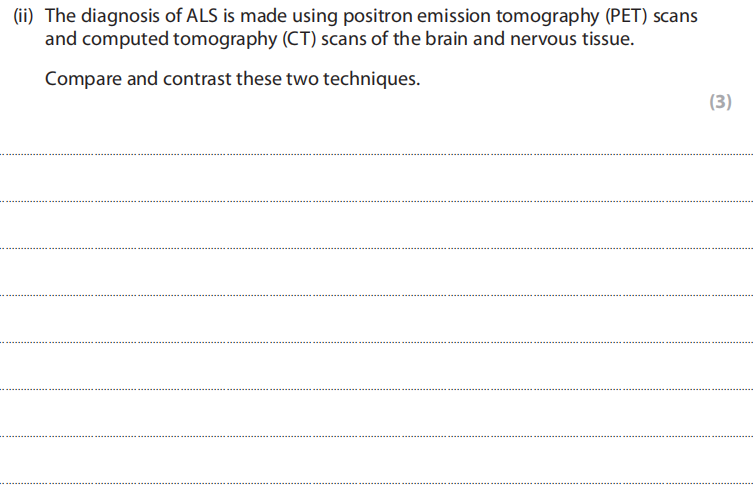The height and width of the screenshot is (495, 753).
Task: Place cursor on the first dotted answer line
Action: coord(376,155)
